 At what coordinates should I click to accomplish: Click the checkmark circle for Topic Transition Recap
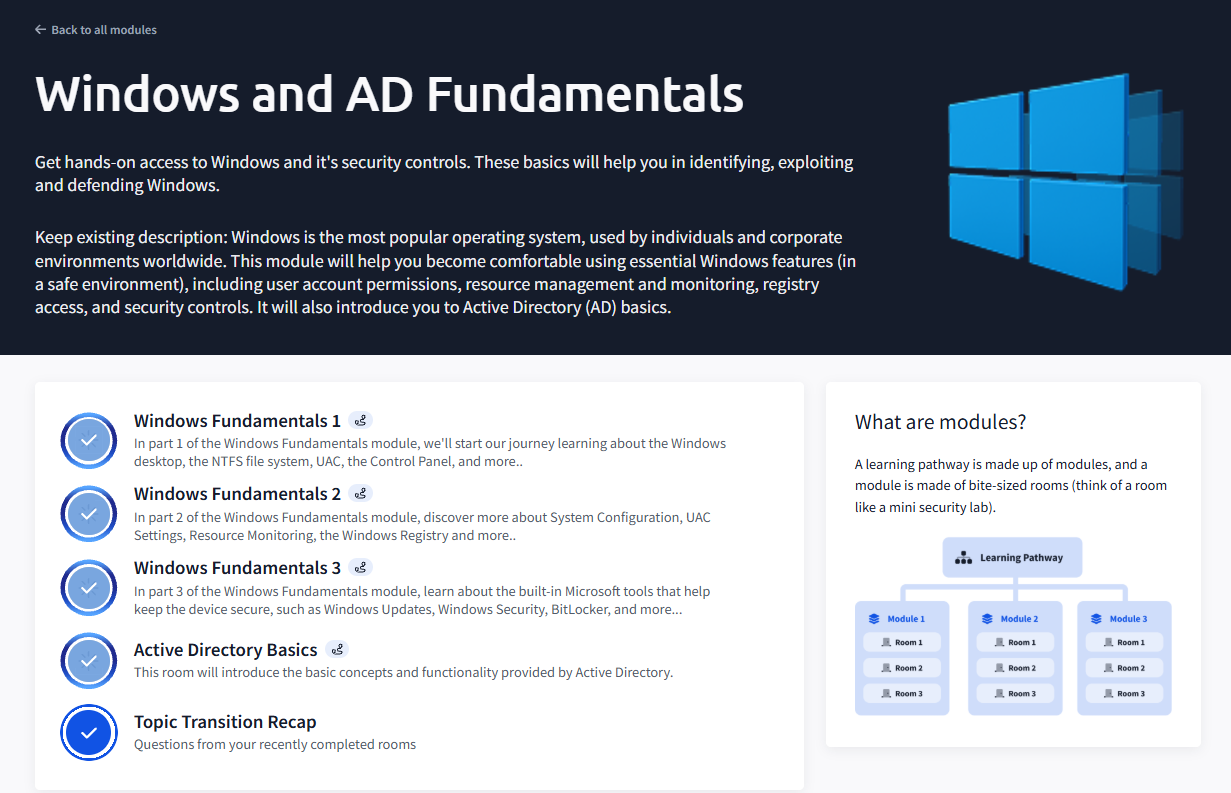(x=89, y=733)
